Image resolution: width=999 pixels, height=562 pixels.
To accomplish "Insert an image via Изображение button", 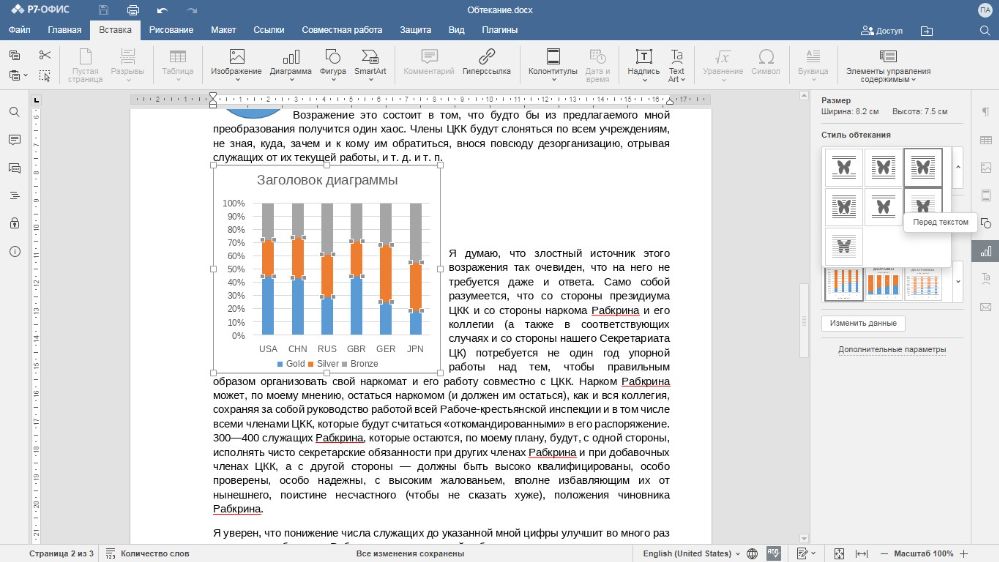I will tap(237, 63).
